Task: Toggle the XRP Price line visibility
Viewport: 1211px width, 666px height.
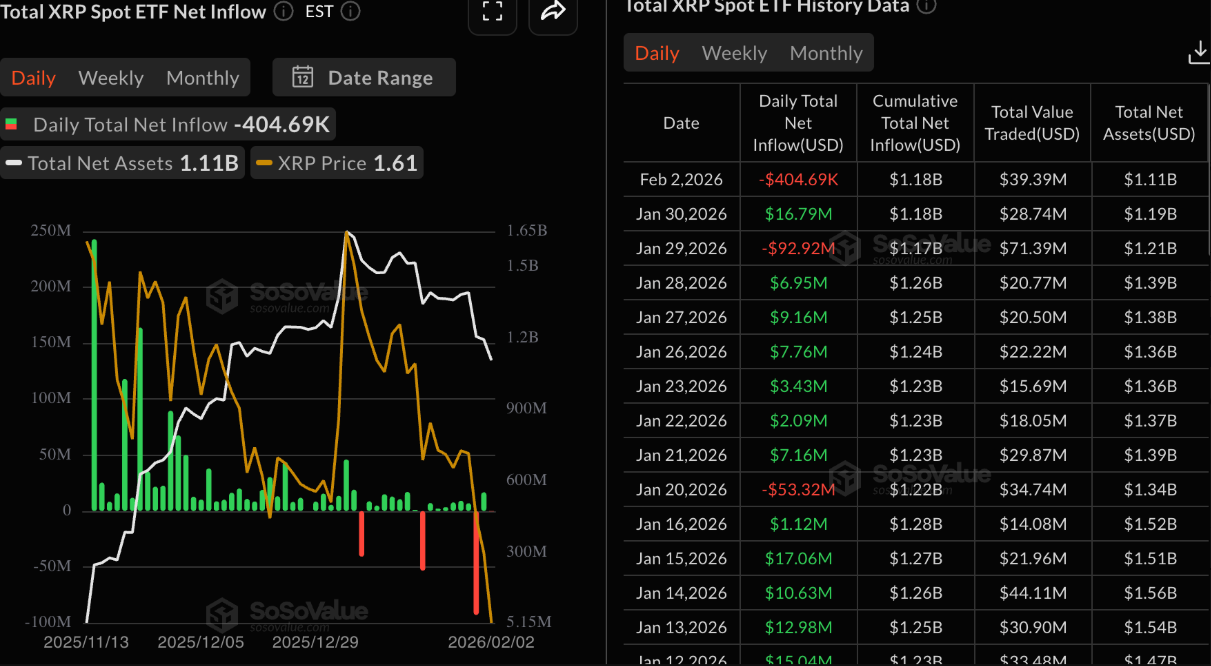Action: point(336,162)
